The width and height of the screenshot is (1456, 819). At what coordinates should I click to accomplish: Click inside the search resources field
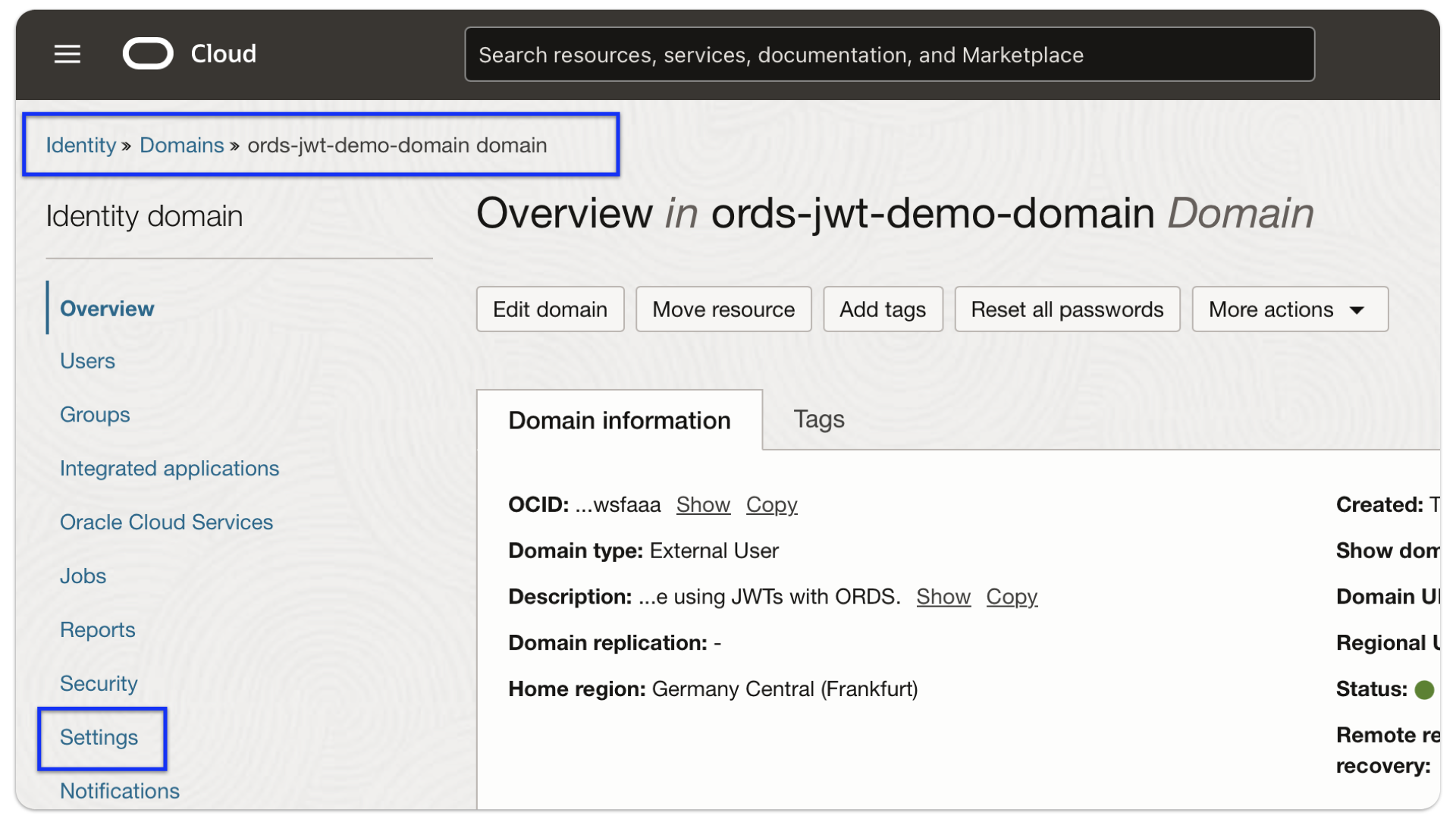(889, 54)
